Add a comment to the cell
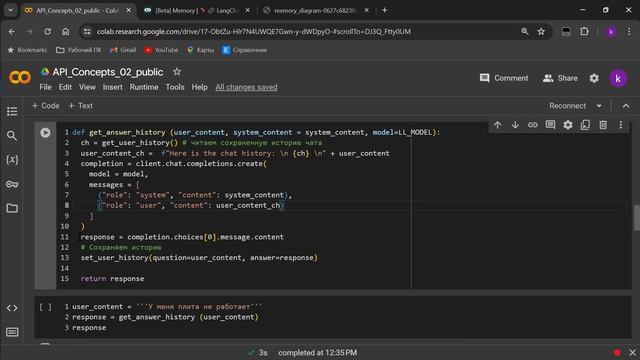 550,125
